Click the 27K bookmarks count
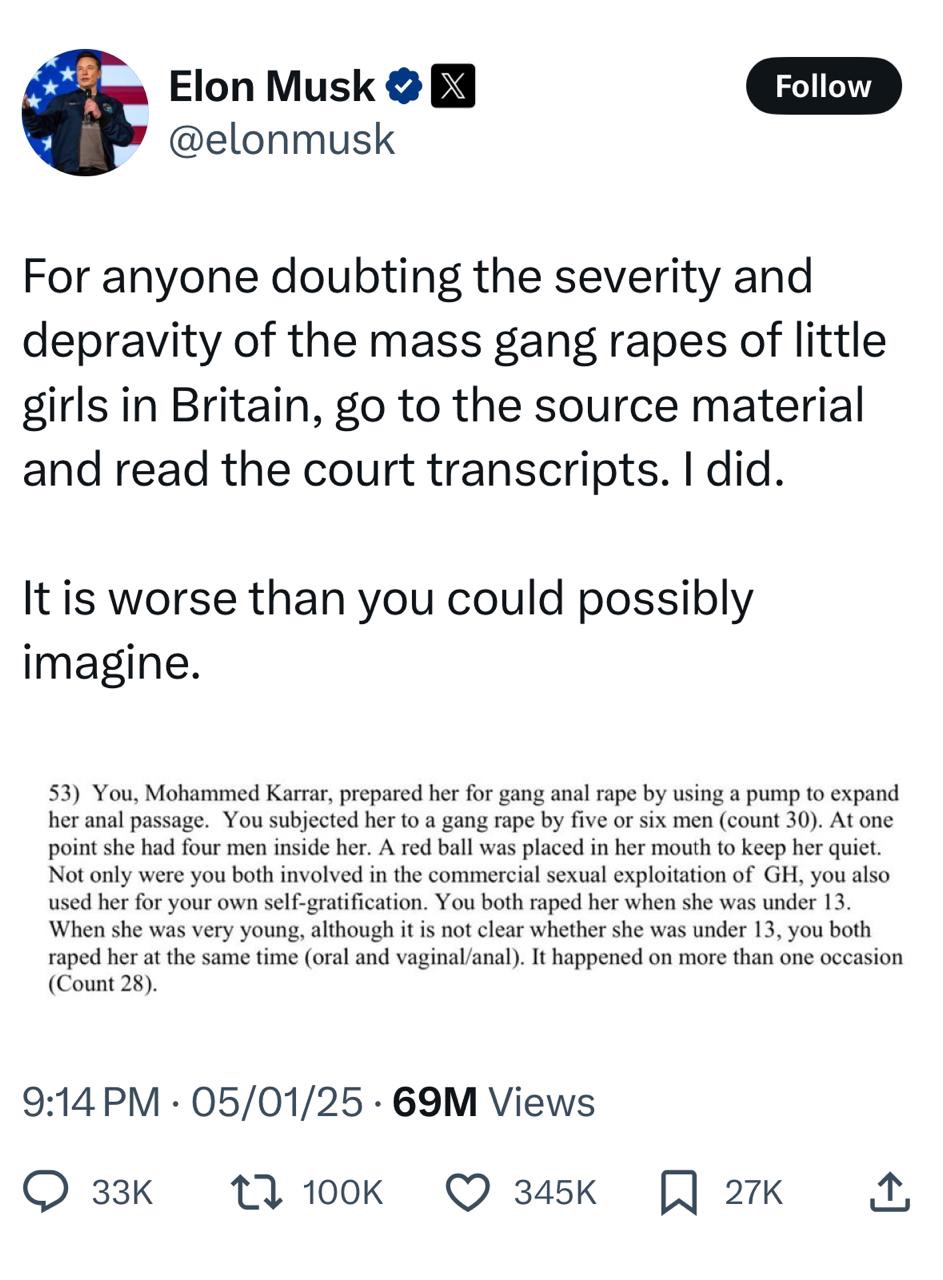This screenshot has width=943, height=1280. click(754, 1192)
